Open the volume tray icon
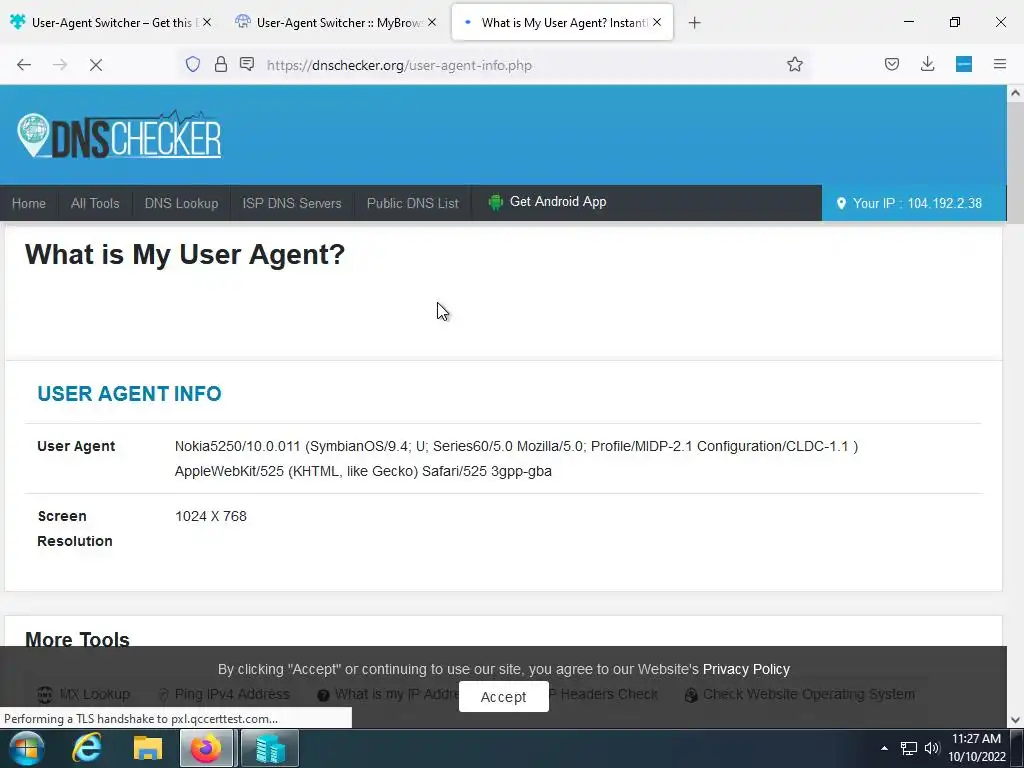Image resolution: width=1024 pixels, height=768 pixels. tap(932, 748)
